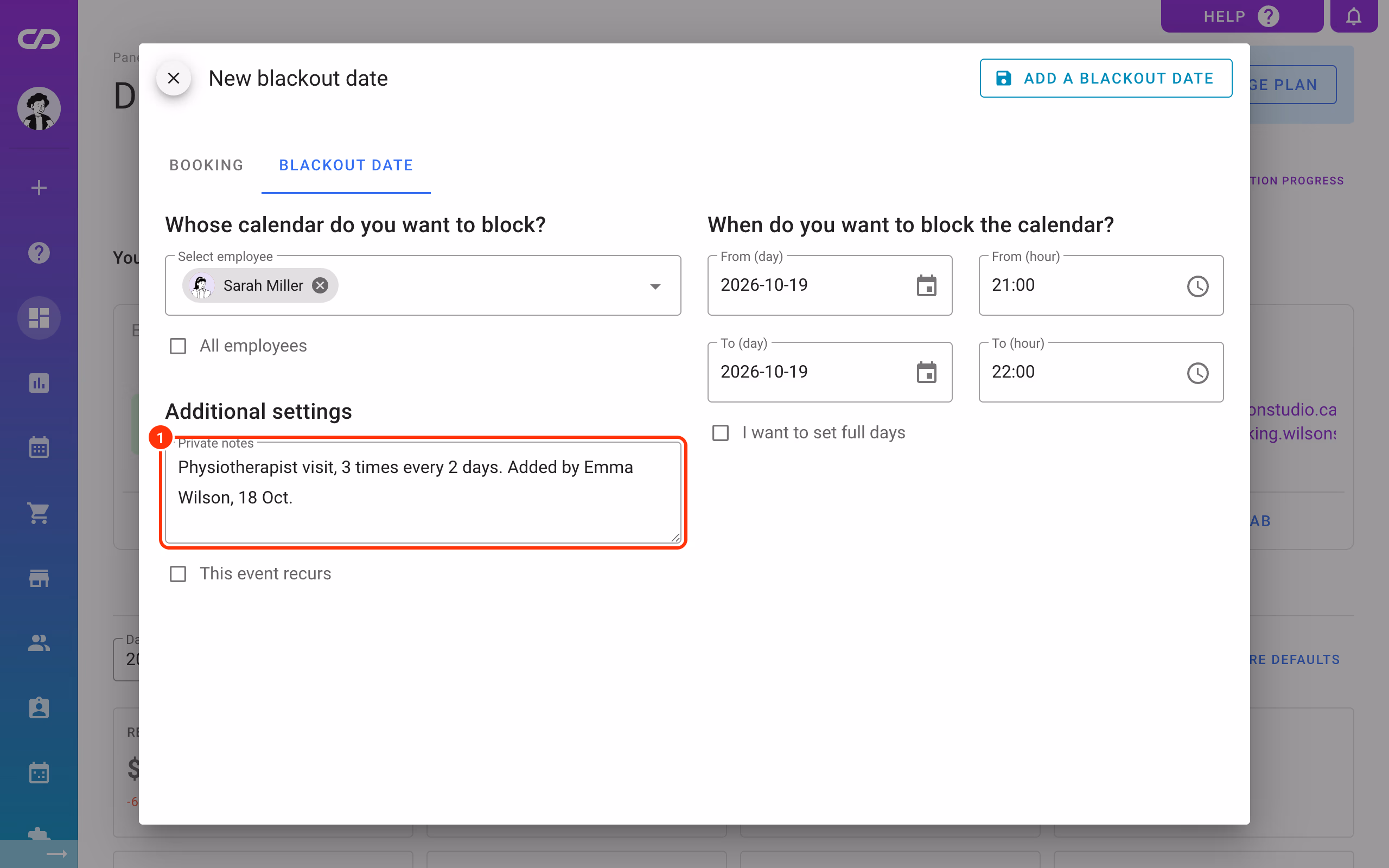This screenshot has height=868, width=1389.
Task: Enable I want to set full days
Action: (x=721, y=433)
